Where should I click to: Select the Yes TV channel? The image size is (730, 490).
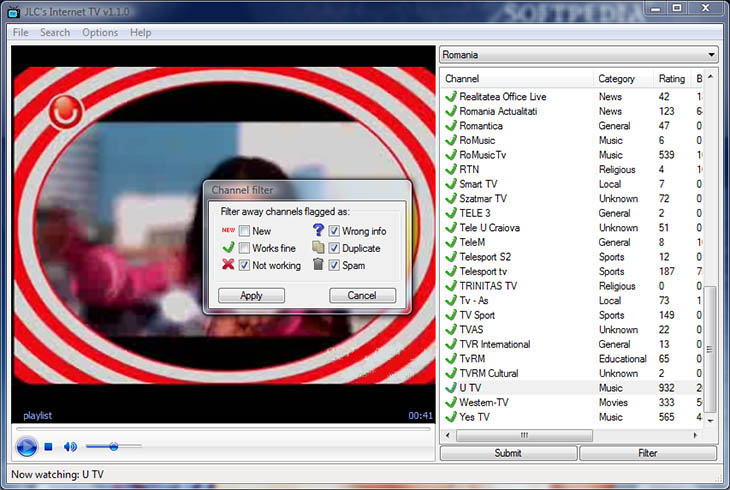(572, 417)
